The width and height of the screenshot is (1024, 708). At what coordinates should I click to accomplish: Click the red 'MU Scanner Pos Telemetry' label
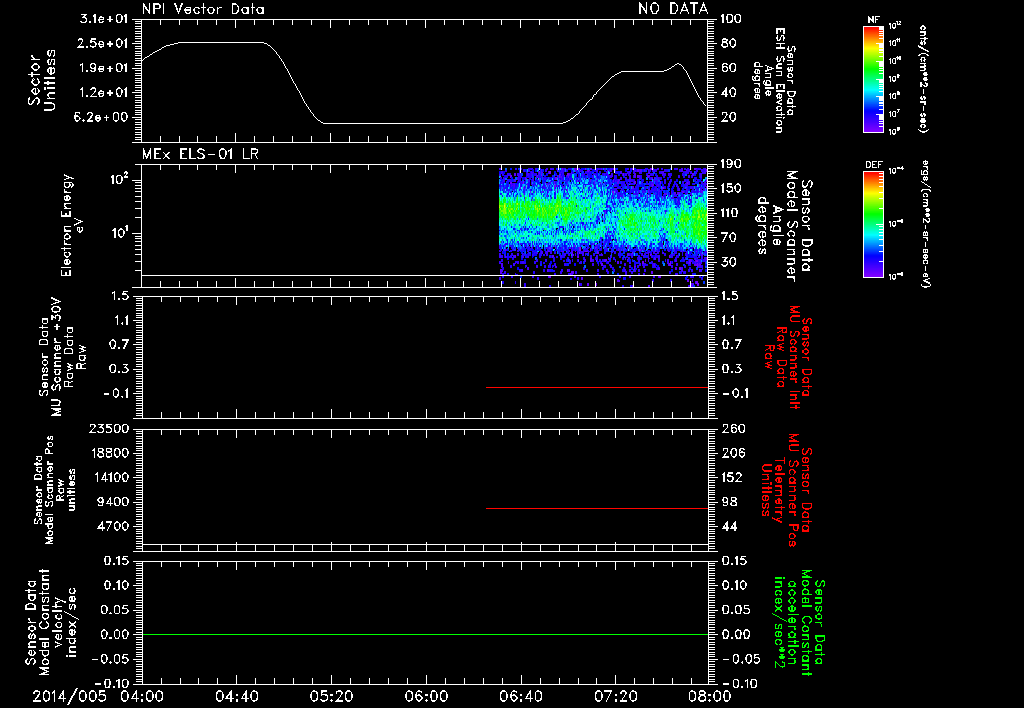[786, 489]
